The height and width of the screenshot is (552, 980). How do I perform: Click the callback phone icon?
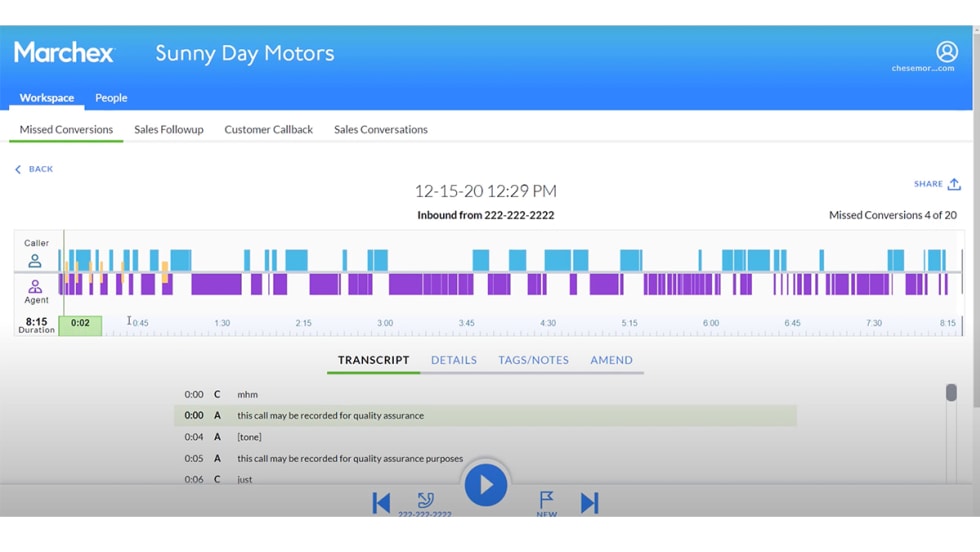[425, 499]
